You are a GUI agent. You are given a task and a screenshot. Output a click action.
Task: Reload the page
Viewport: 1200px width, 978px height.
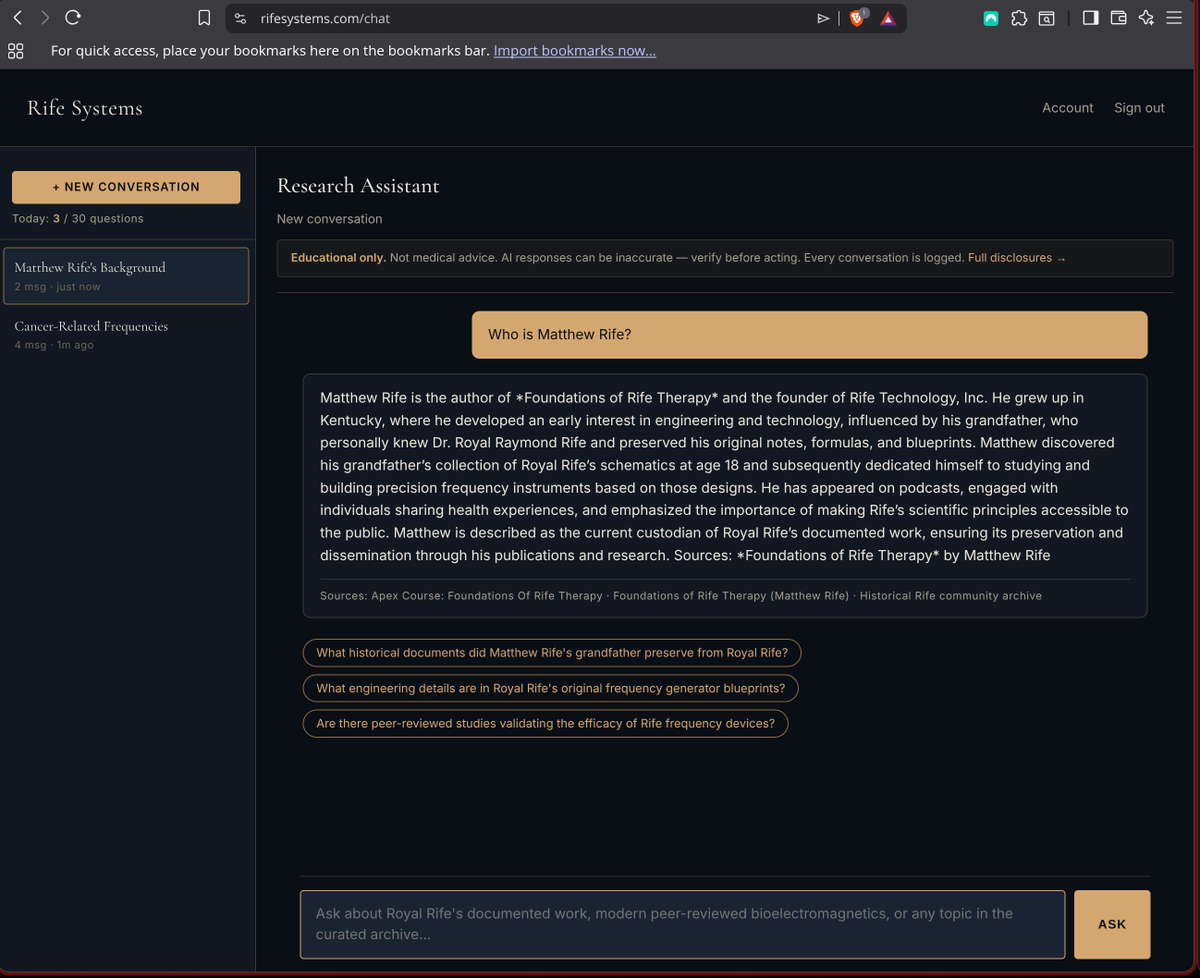[x=72, y=18]
